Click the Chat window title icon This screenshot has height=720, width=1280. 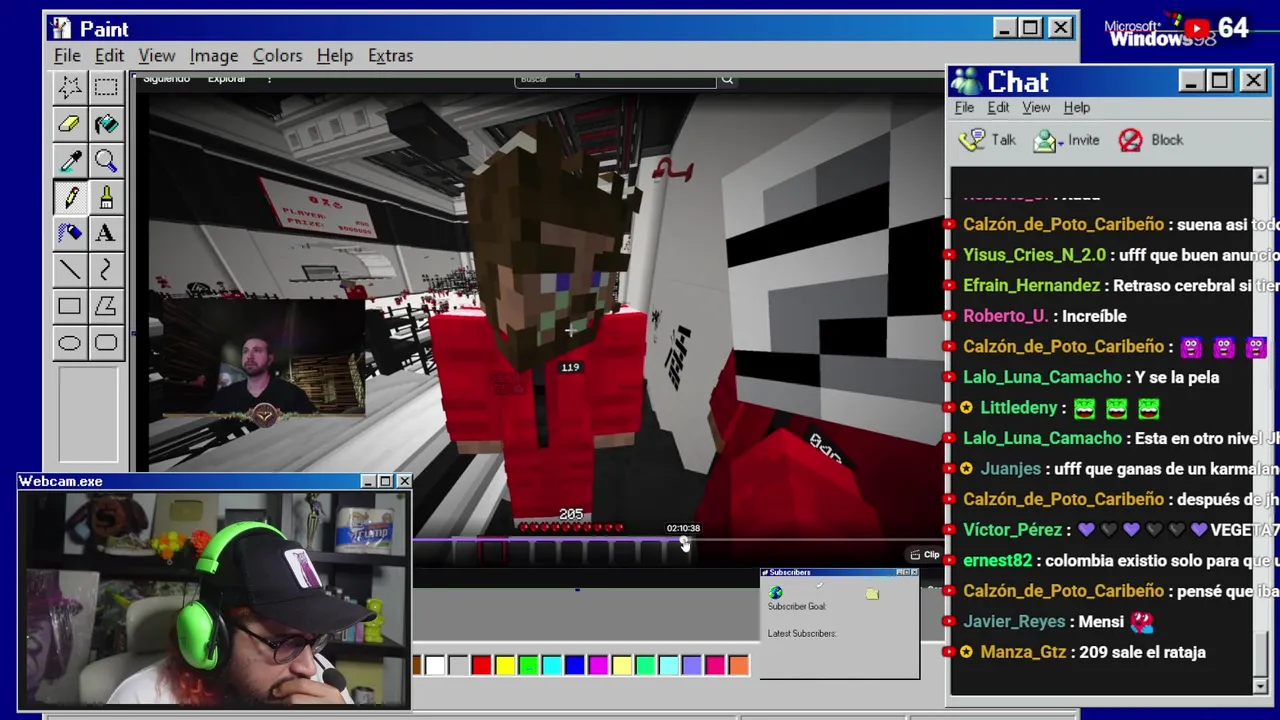point(966,81)
